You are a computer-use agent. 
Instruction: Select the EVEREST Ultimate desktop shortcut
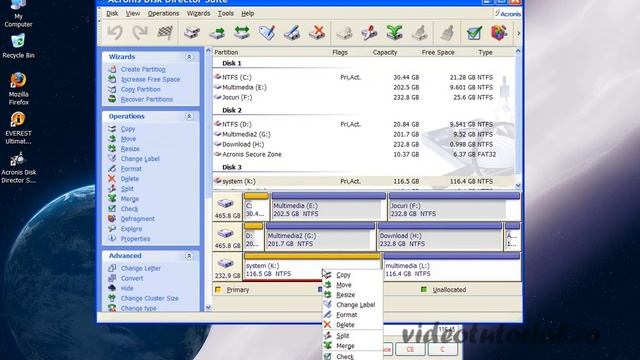coord(18,128)
